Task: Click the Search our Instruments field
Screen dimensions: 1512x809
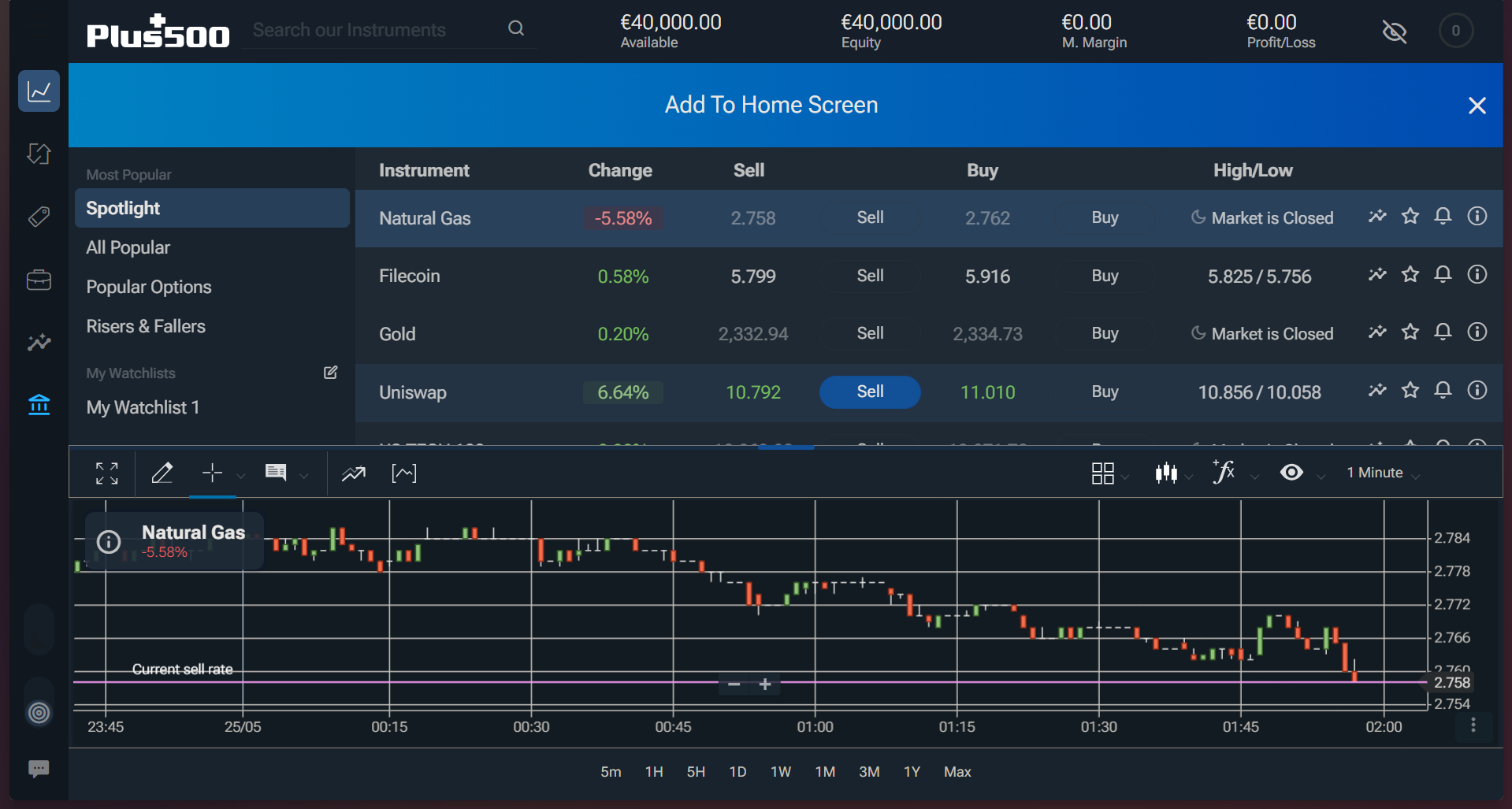Action: click(374, 30)
